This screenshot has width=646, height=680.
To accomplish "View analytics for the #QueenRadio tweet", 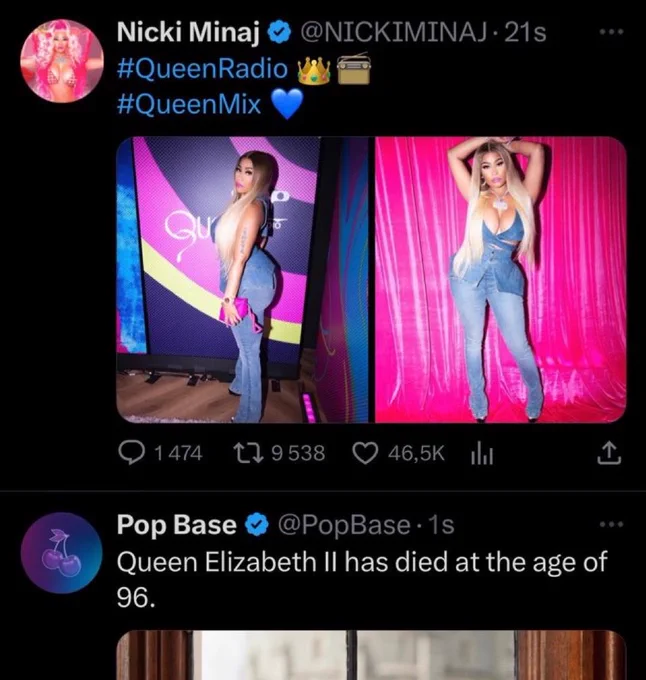I will [482, 454].
